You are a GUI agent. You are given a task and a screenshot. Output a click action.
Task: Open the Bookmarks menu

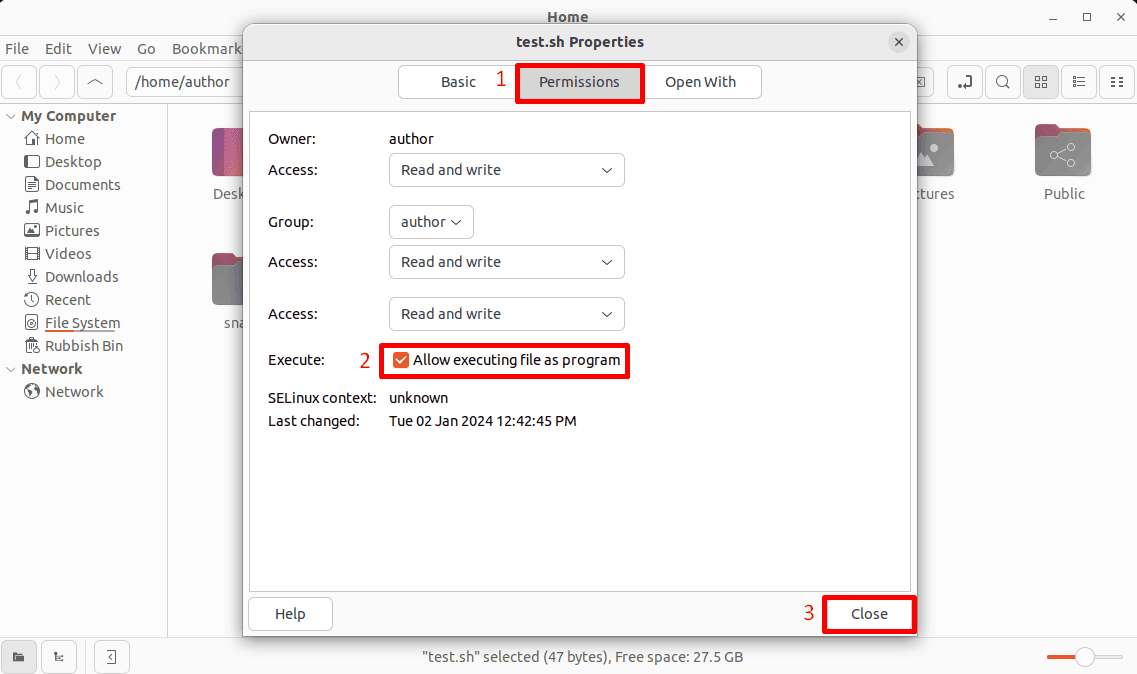point(206,48)
